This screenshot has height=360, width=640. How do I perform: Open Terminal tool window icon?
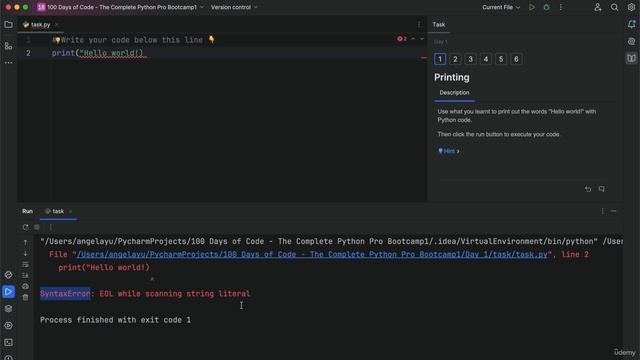point(8,342)
